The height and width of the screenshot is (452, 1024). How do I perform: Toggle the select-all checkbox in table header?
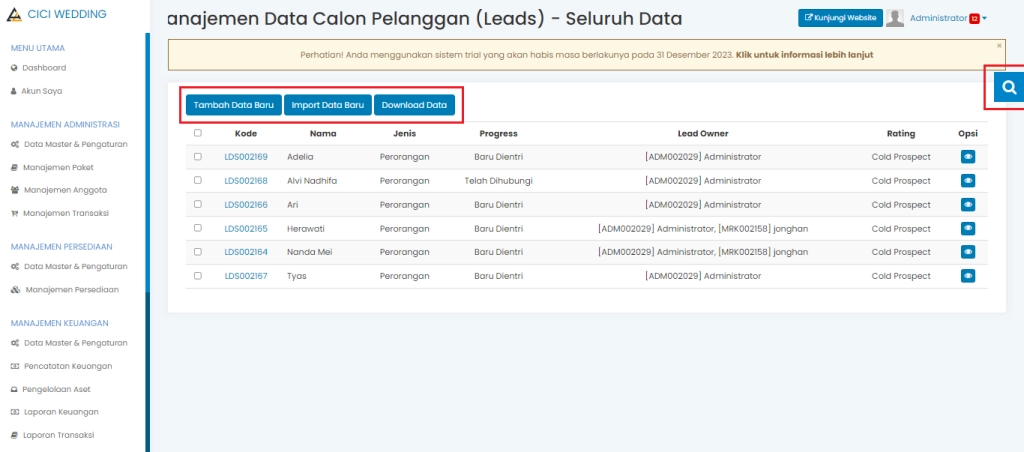198,133
